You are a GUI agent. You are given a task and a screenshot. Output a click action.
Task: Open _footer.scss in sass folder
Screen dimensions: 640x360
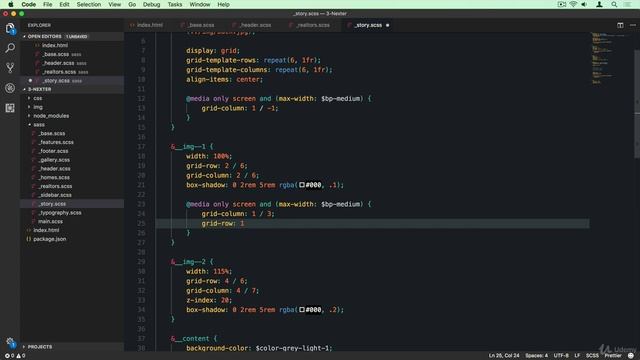[53, 151]
